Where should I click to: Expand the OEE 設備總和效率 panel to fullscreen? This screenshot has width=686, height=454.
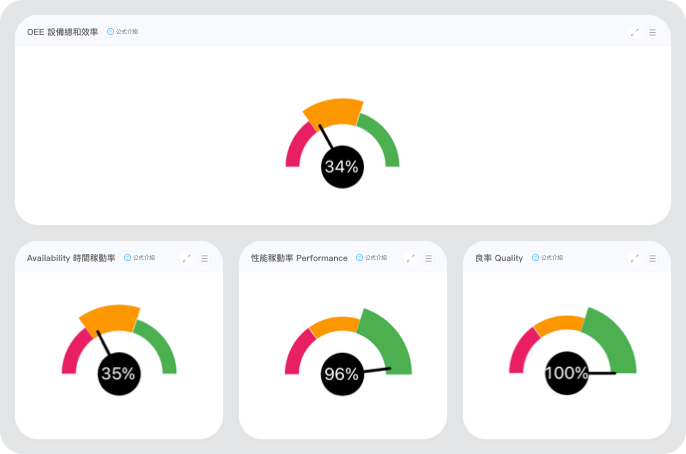[x=635, y=32]
